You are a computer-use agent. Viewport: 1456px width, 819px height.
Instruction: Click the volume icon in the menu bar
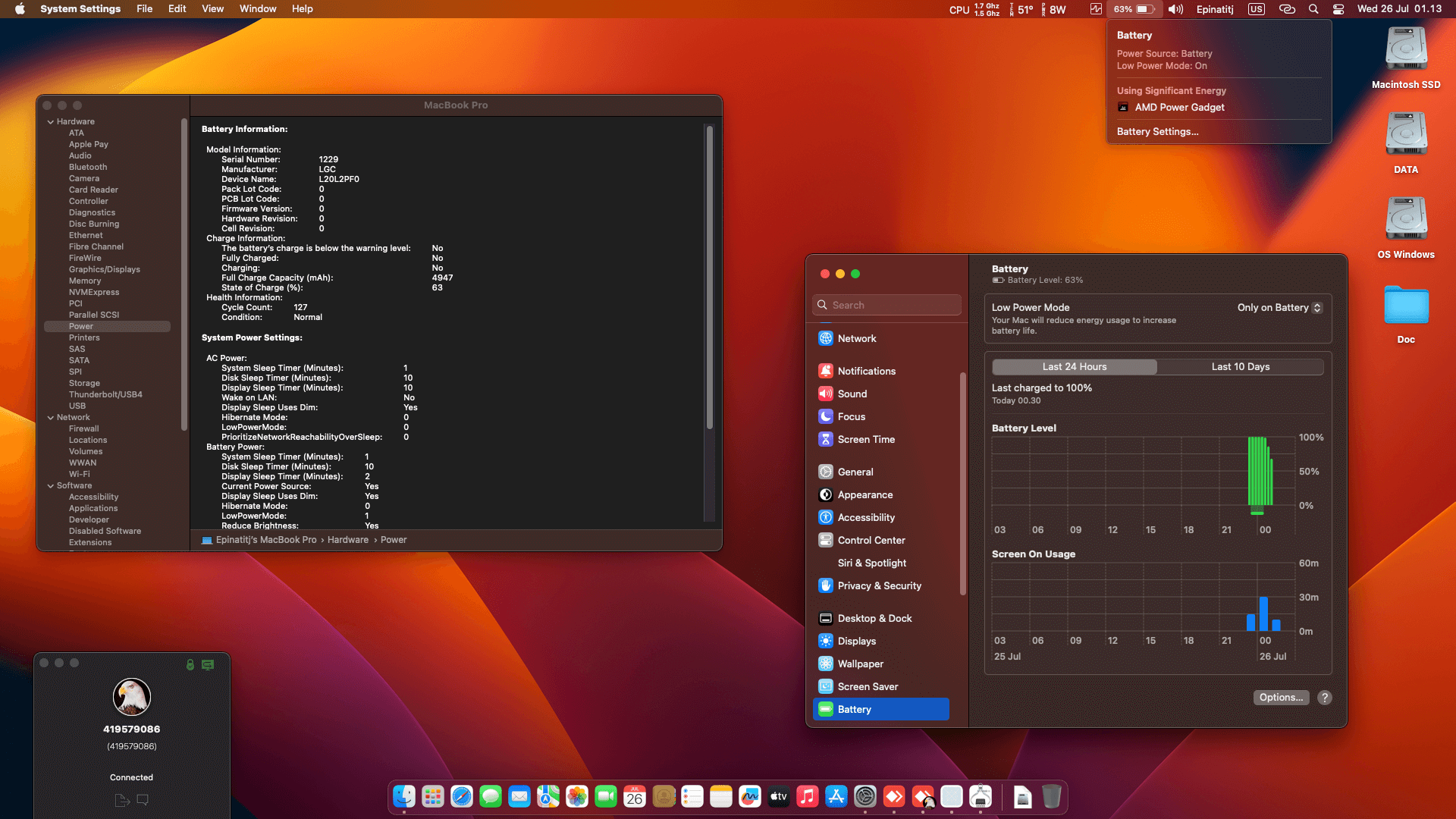coord(1175,9)
